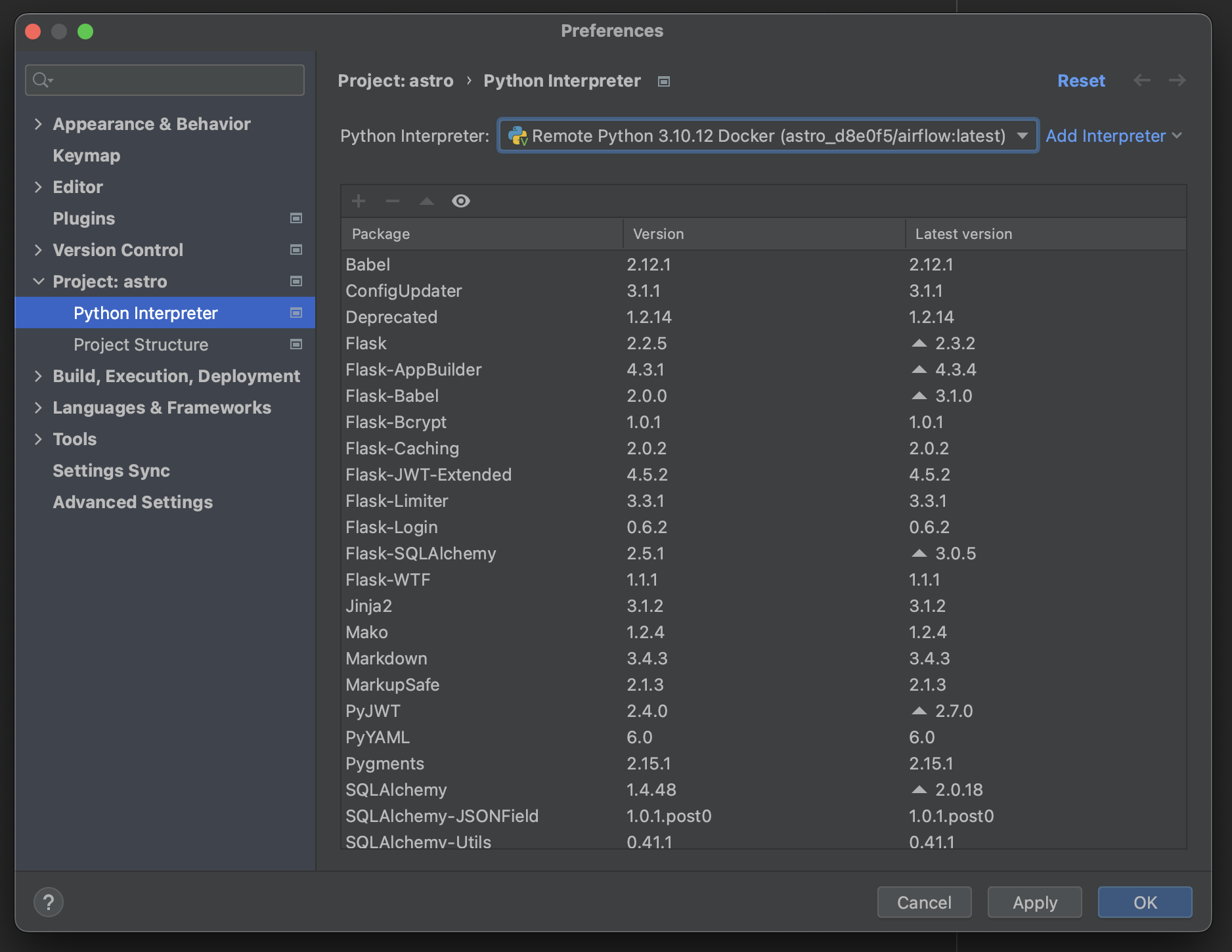1232x952 pixels.
Task: Click the Project: astro breadcrumb
Action: click(395, 80)
